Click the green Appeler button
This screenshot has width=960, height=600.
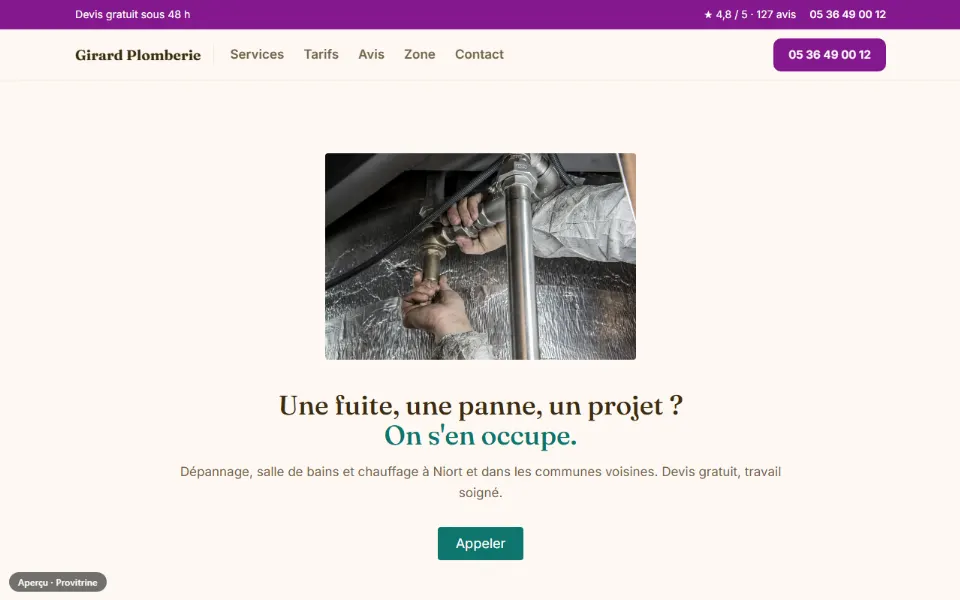480,543
